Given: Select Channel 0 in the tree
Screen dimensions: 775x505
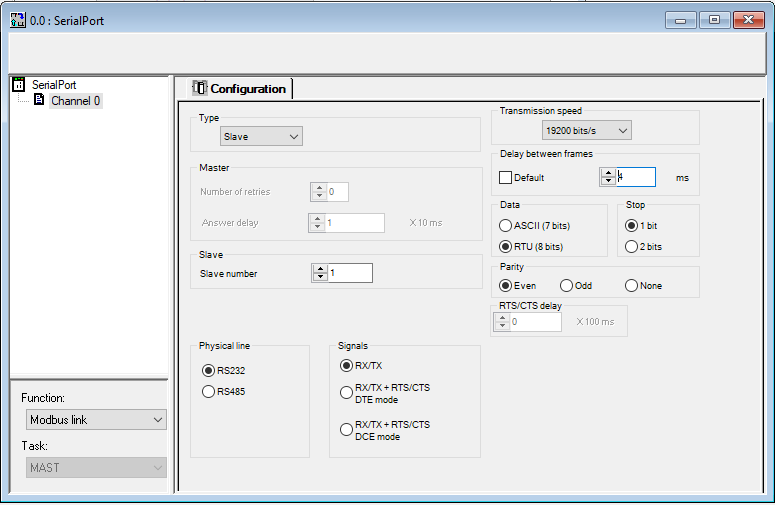Looking at the screenshot, I should (76, 101).
